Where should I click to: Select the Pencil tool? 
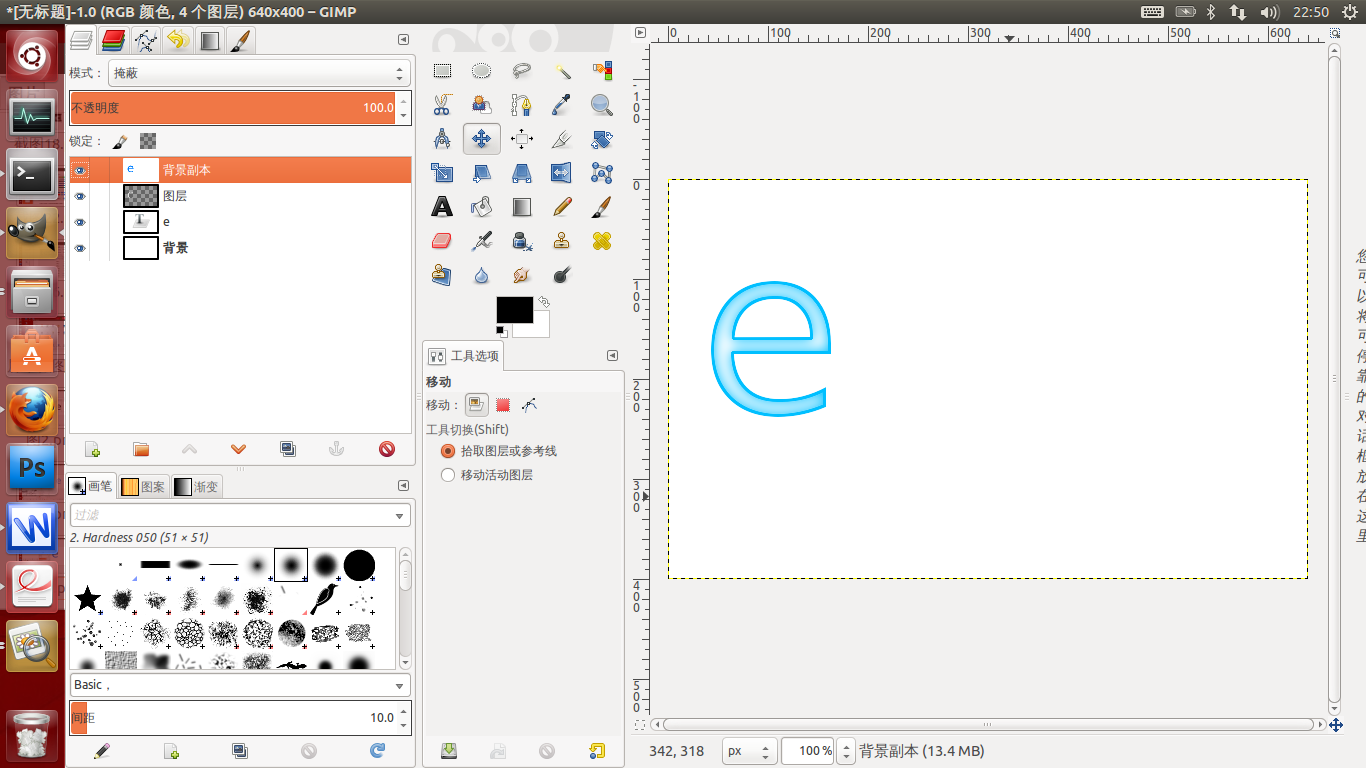coord(562,207)
